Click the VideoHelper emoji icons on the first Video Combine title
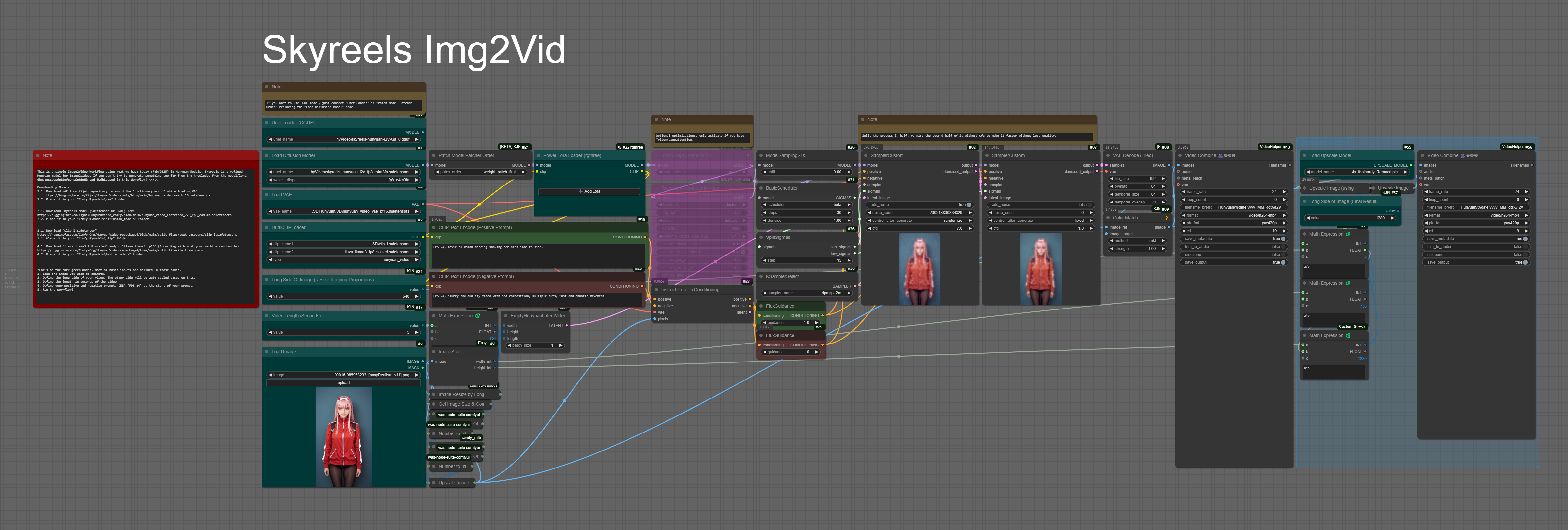Image resolution: width=1568 pixels, height=530 pixels. click(x=1227, y=156)
